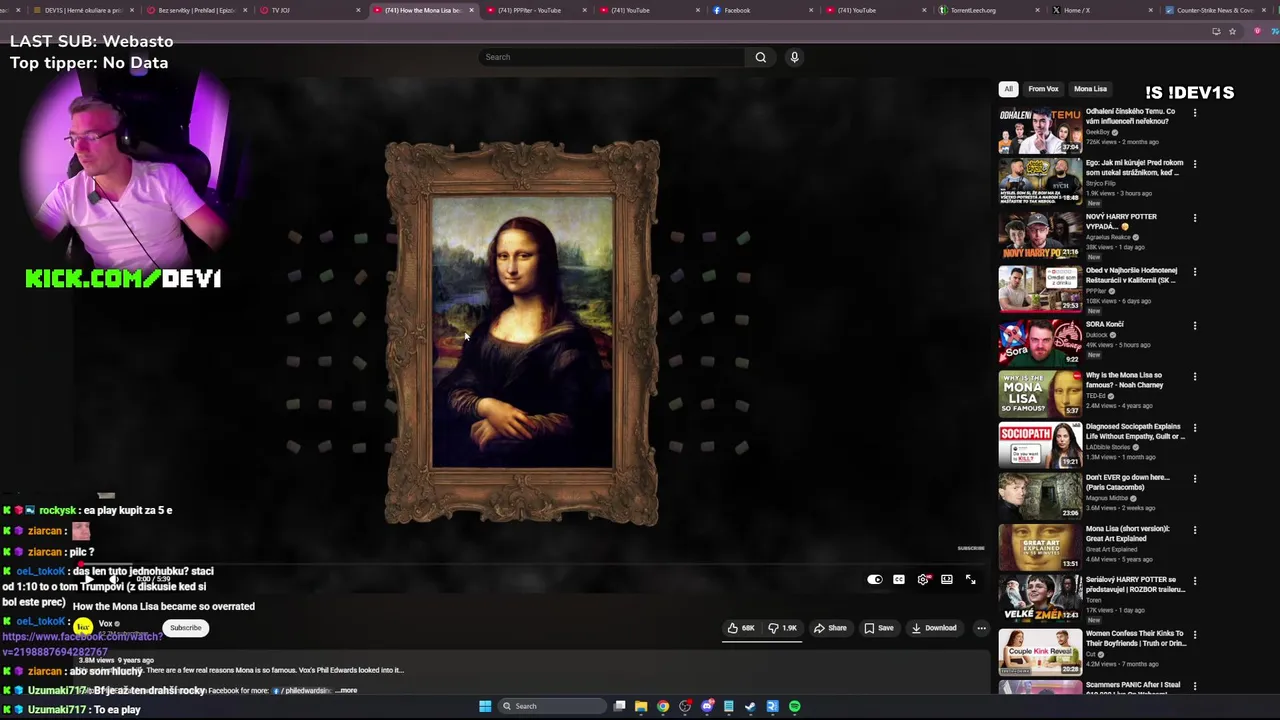Open File Explorer from the taskbar

(x=641, y=706)
